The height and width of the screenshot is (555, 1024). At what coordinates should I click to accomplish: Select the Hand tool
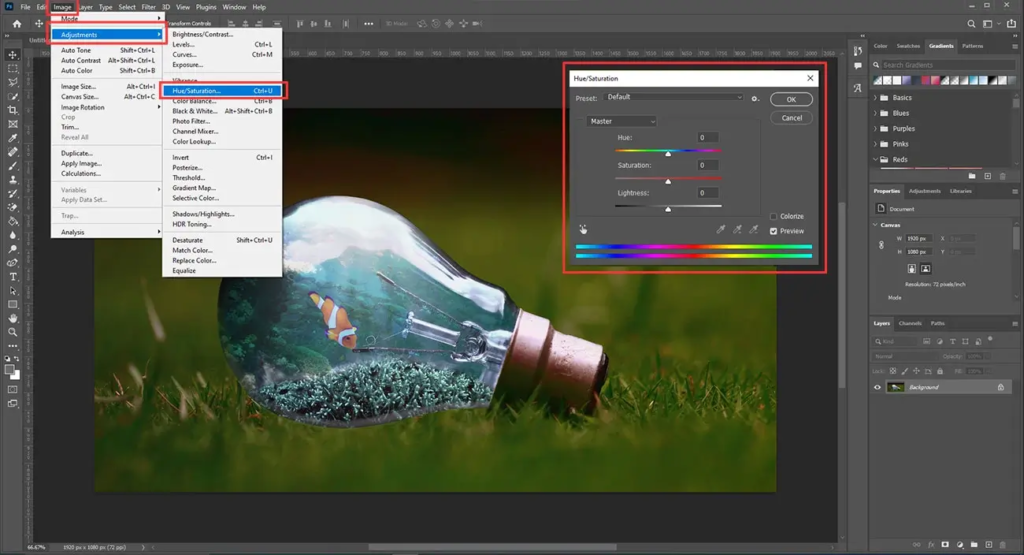tap(12, 318)
